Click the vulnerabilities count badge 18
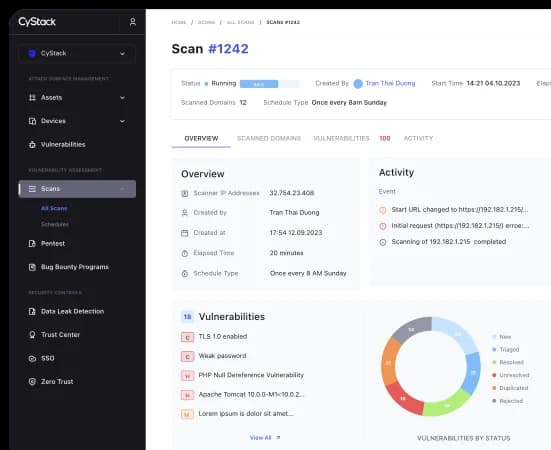551x450 pixels. 187,317
